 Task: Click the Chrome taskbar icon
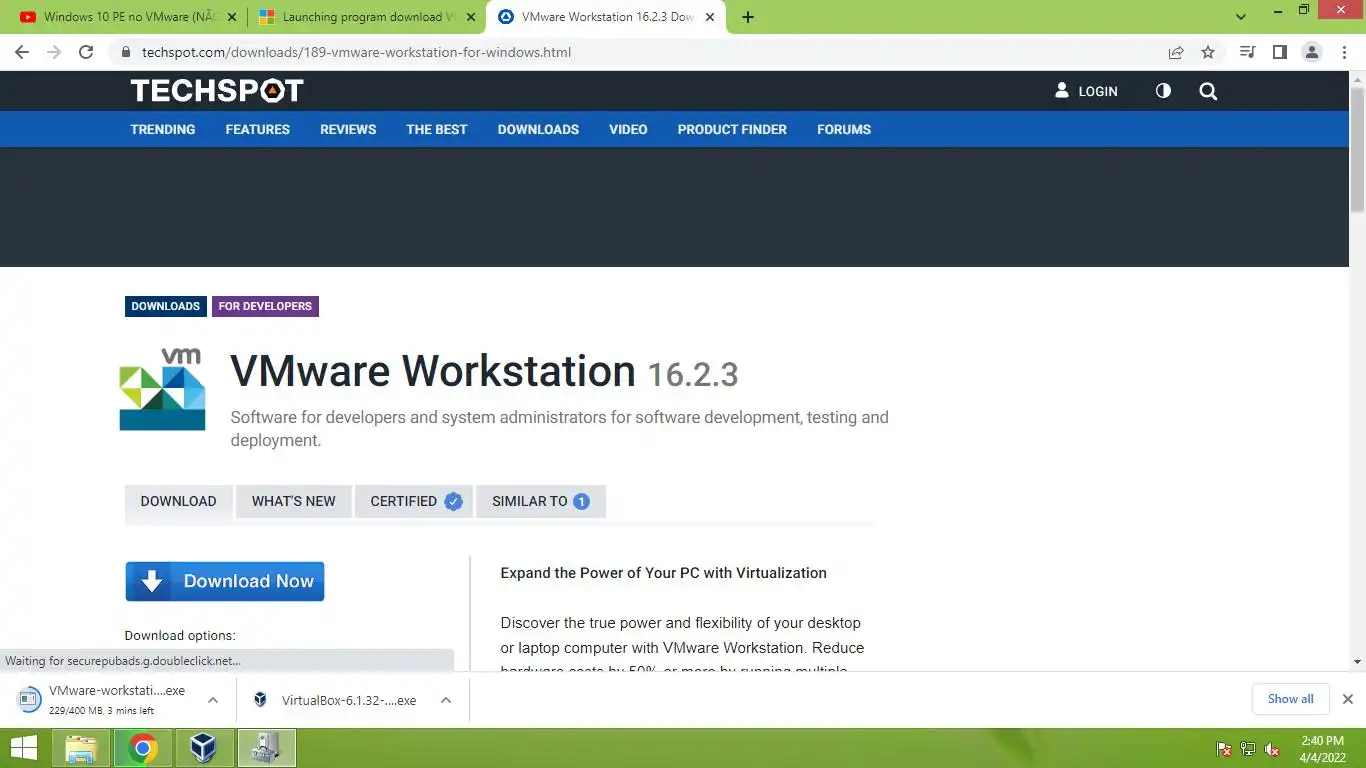click(143, 748)
